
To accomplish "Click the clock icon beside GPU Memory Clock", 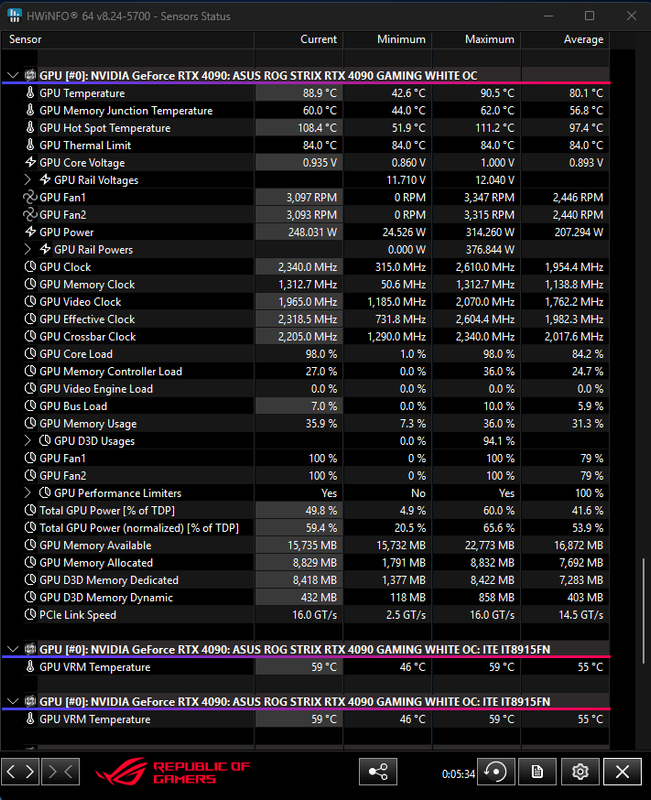I will pos(30,284).
